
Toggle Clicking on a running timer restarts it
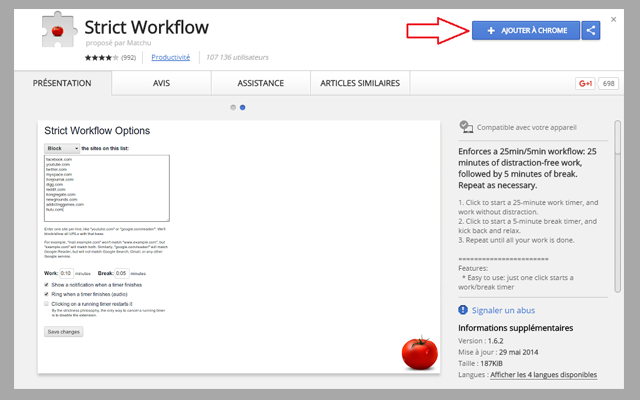tap(47, 304)
